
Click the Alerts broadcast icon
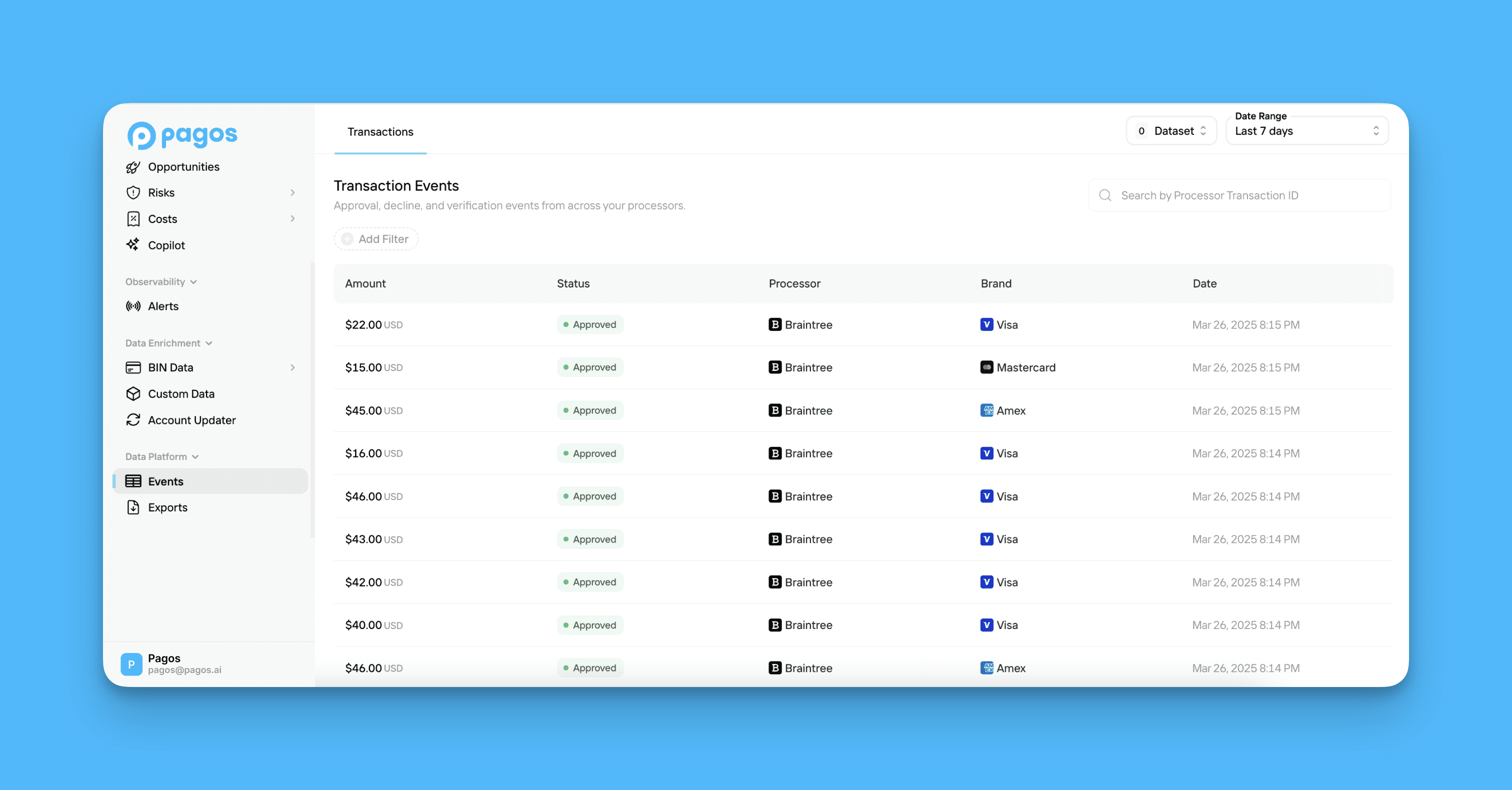(x=133, y=306)
